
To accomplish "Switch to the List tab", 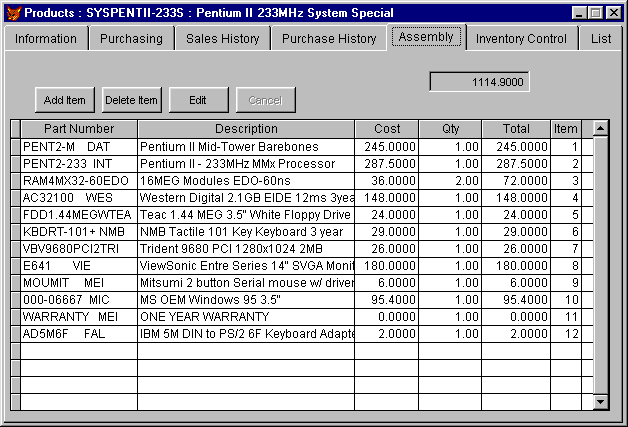I will click(x=601, y=39).
